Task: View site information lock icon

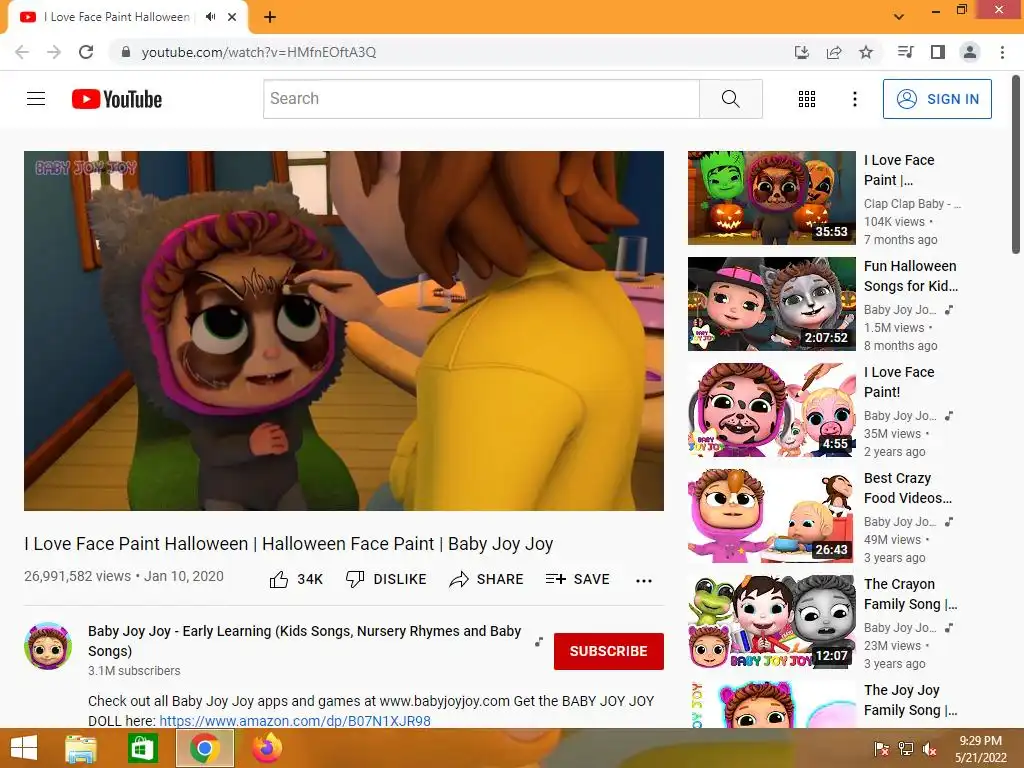Action: coord(126,52)
